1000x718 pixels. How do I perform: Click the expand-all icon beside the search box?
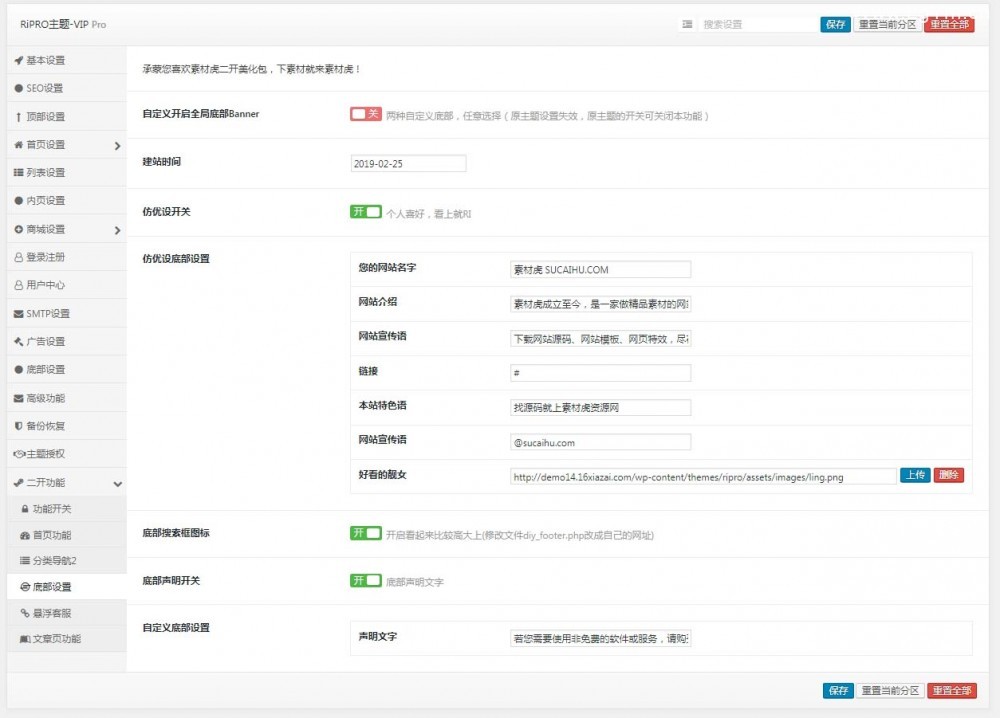click(x=688, y=25)
